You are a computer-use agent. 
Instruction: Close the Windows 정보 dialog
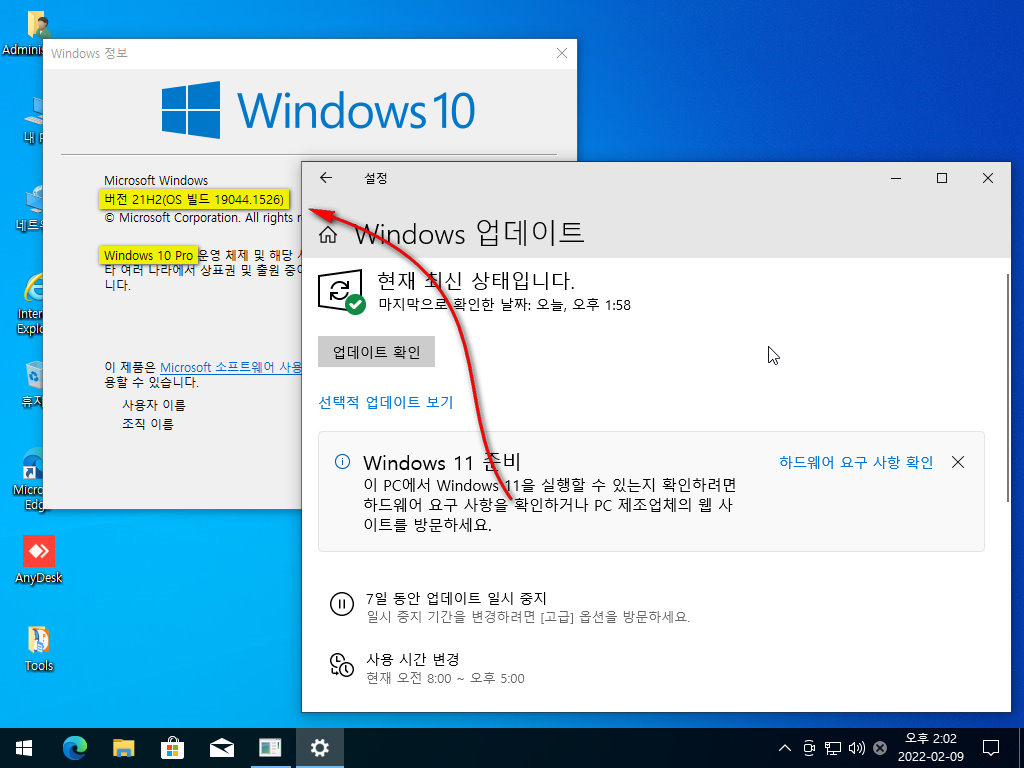click(x=562, y=54)
